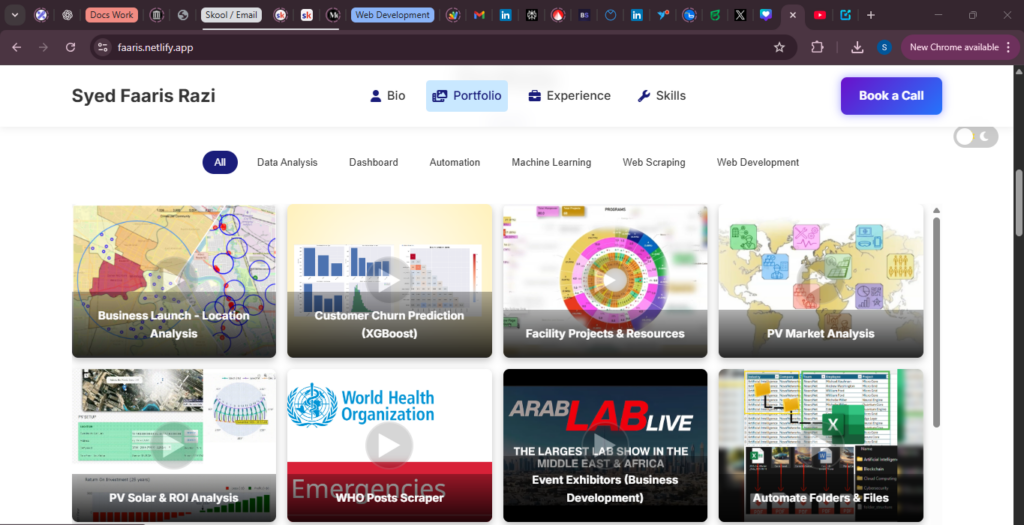Bookmark this page with the star
Image resolution: width=1024 pixels, height=525 pixels.
pyautogui.click(x=779, y=47)
